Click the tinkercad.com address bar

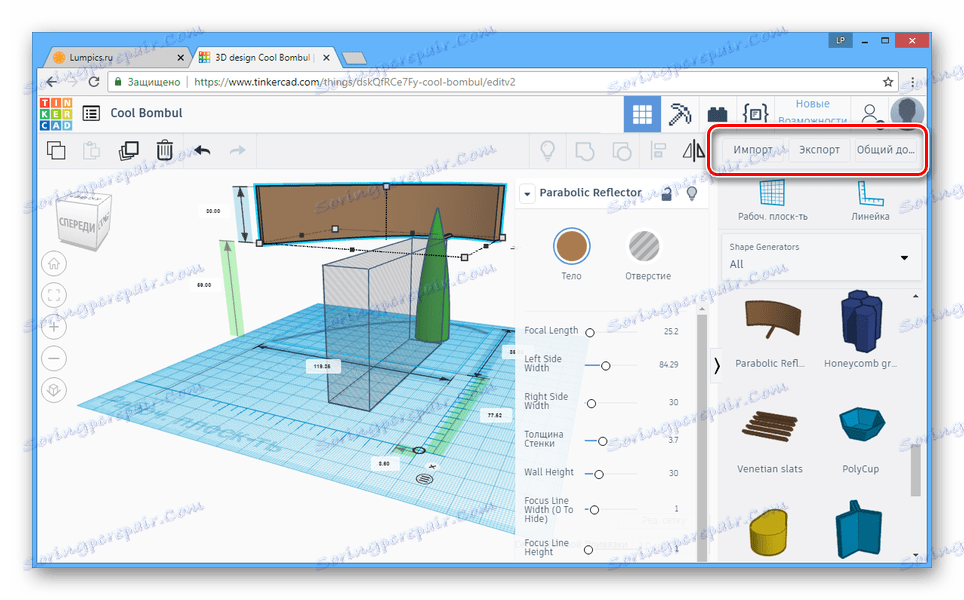[503, 82]
